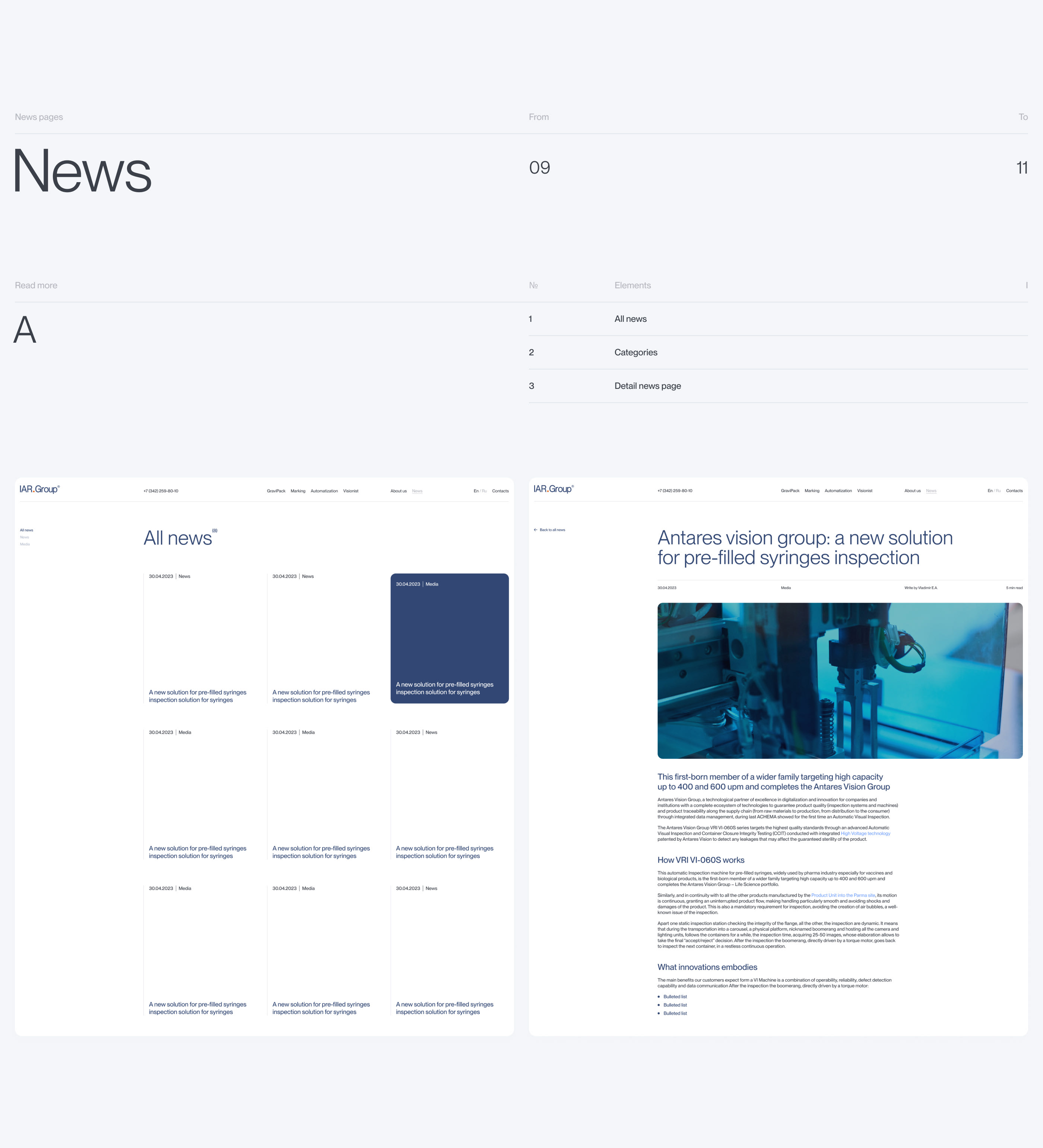Screen dimensions: 1043x1148
Task: Click the Back to all news link
Action: coord(551,530)
